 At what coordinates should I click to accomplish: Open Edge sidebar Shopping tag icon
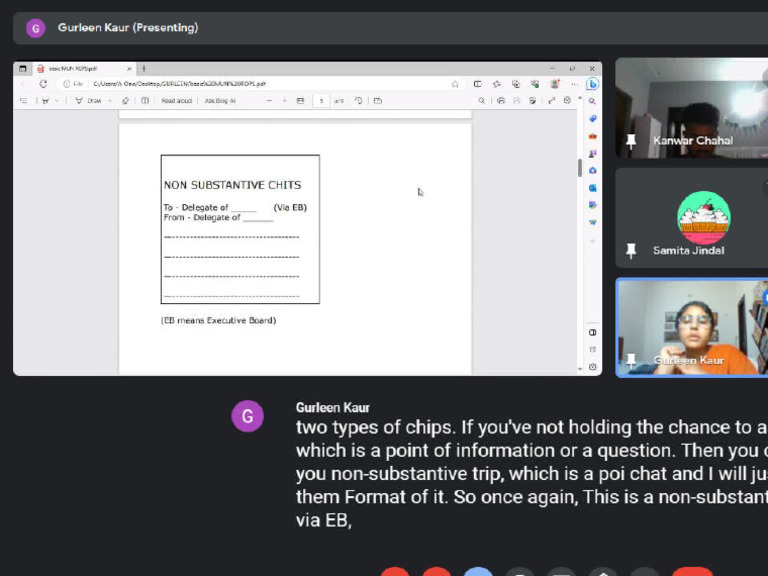592,119
